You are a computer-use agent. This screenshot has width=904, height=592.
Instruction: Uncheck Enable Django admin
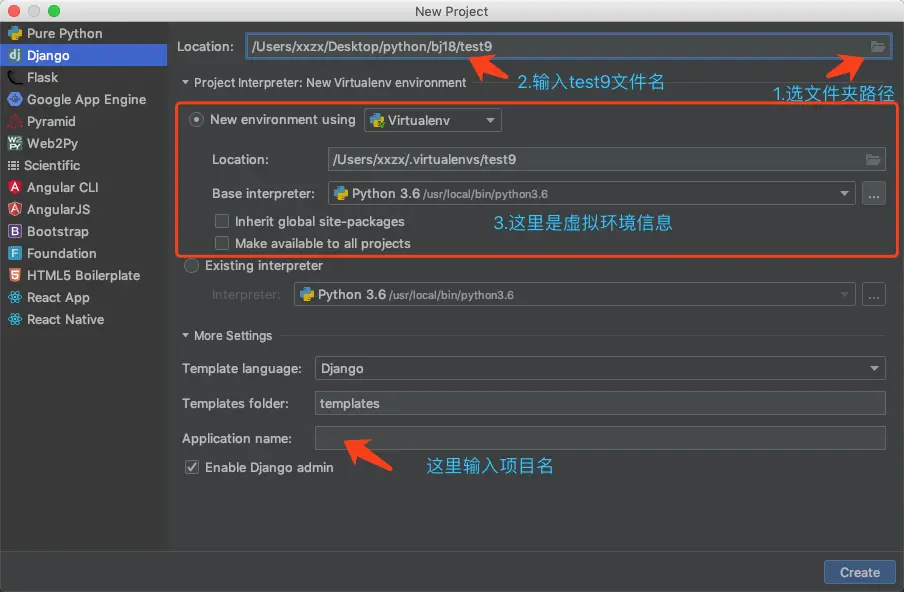(192, 467)
